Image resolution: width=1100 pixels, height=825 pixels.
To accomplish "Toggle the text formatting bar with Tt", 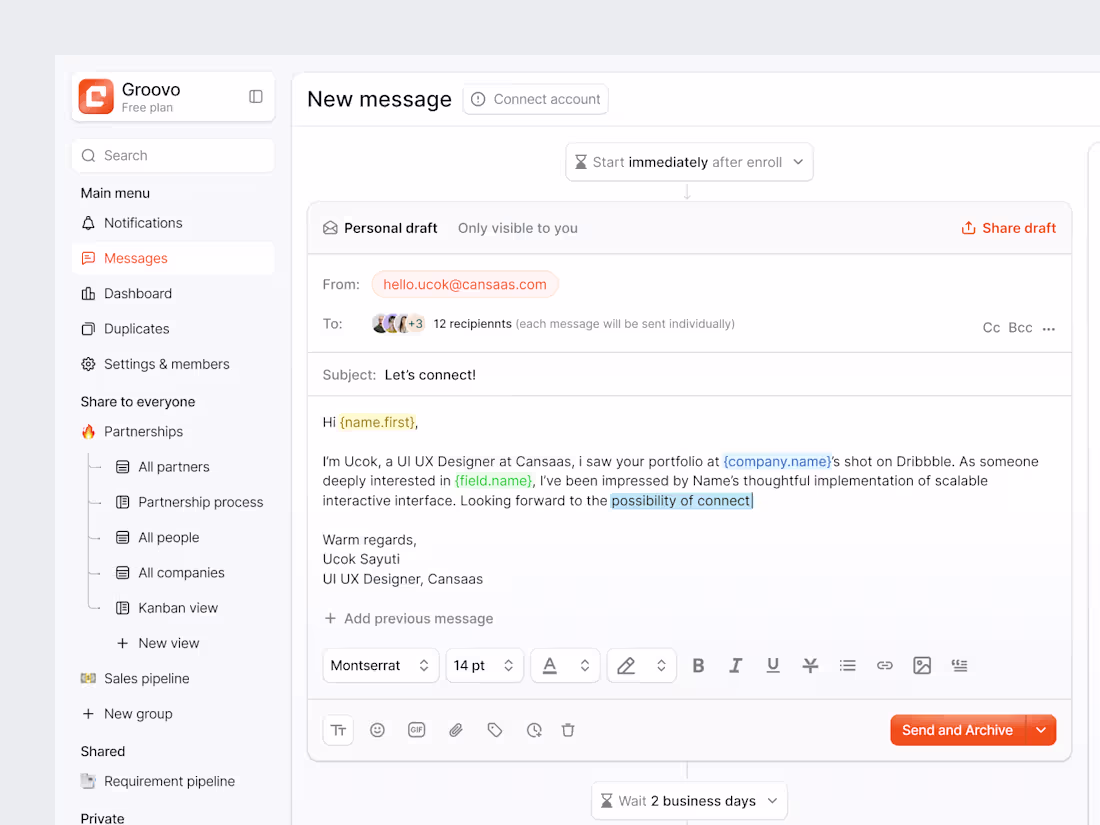I will (338, 730).
